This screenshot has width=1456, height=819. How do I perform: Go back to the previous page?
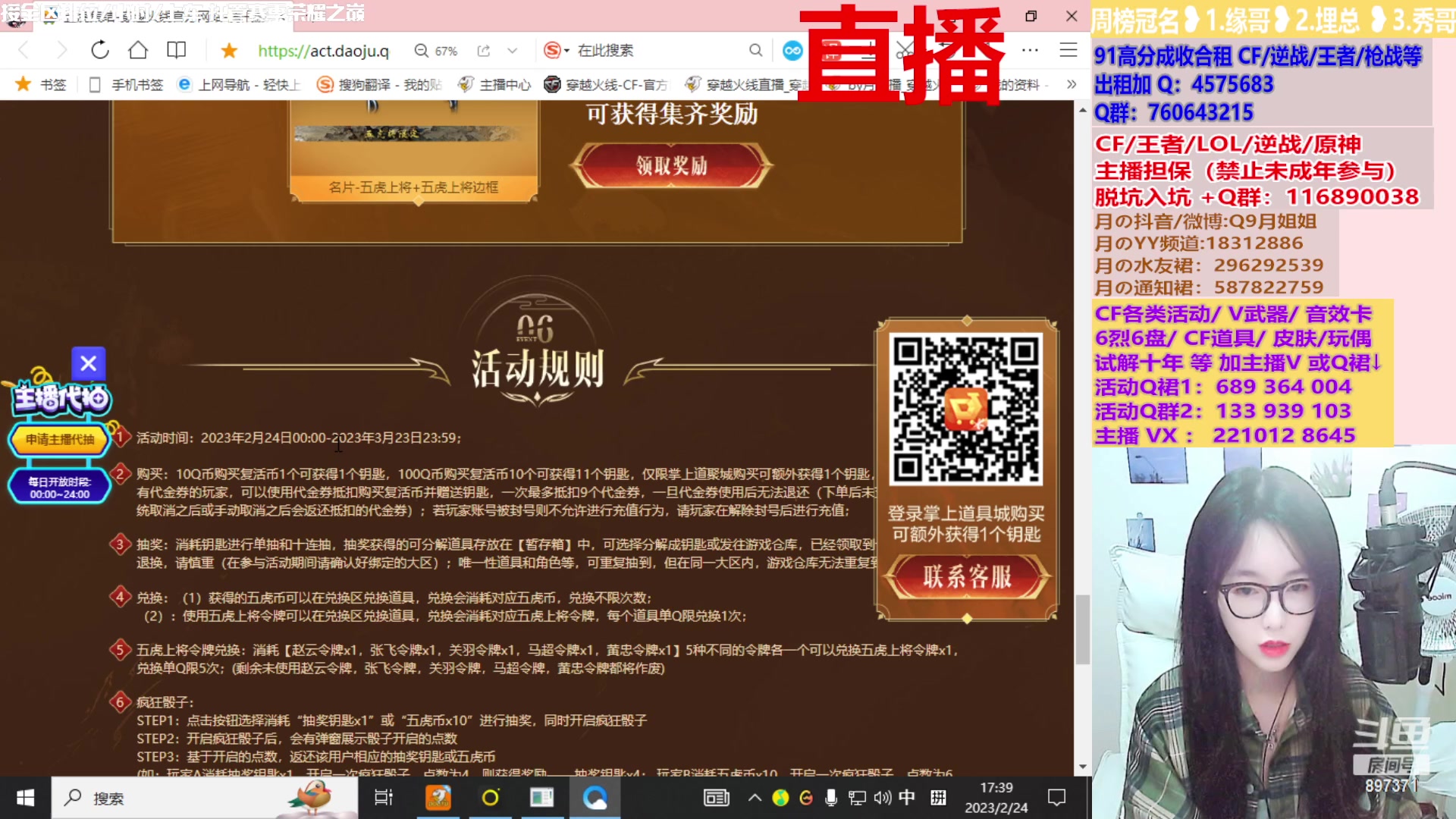(23, 51)
